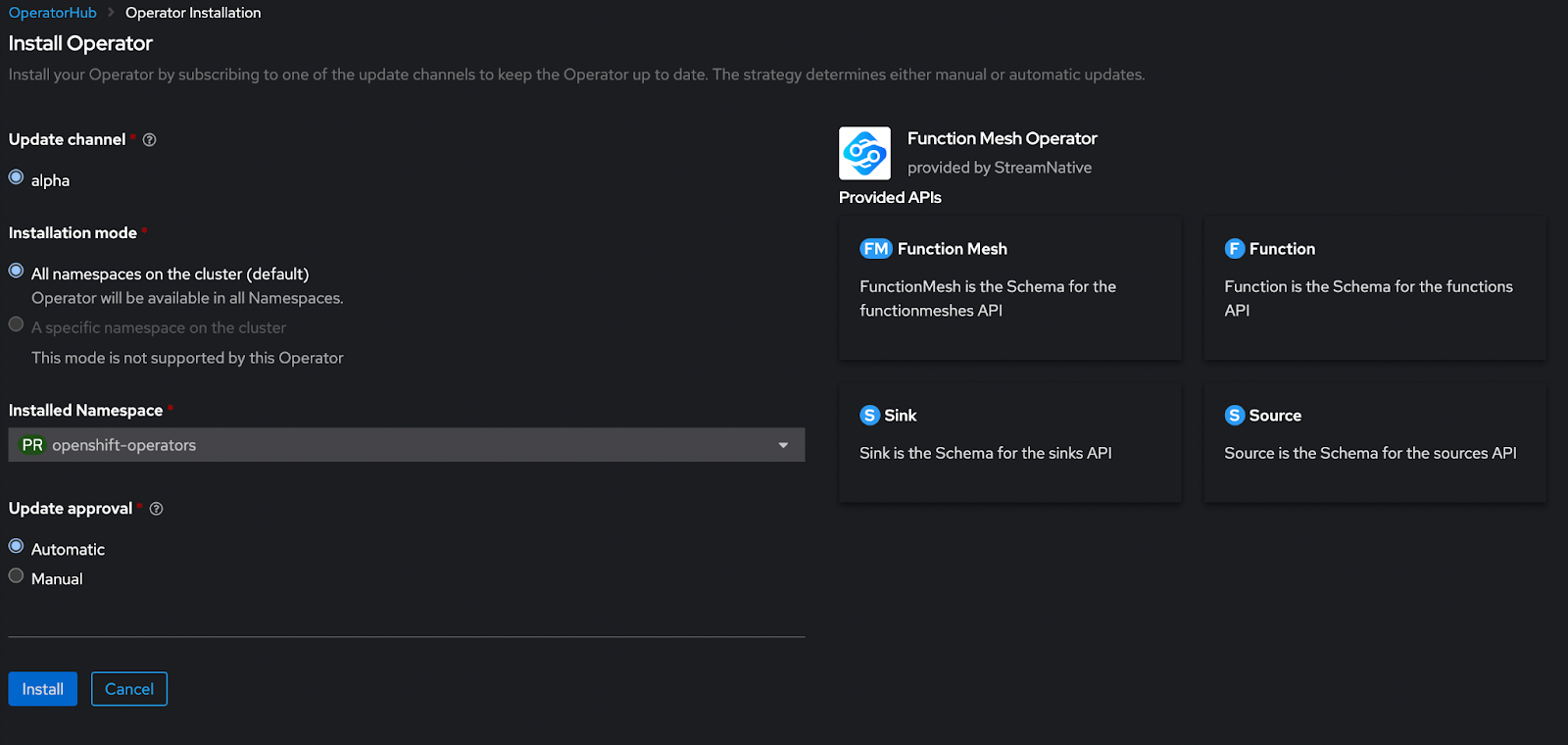Viewport: 1568px width, 745px height.
Task: Choose Manual update approval
Action: 16,575
